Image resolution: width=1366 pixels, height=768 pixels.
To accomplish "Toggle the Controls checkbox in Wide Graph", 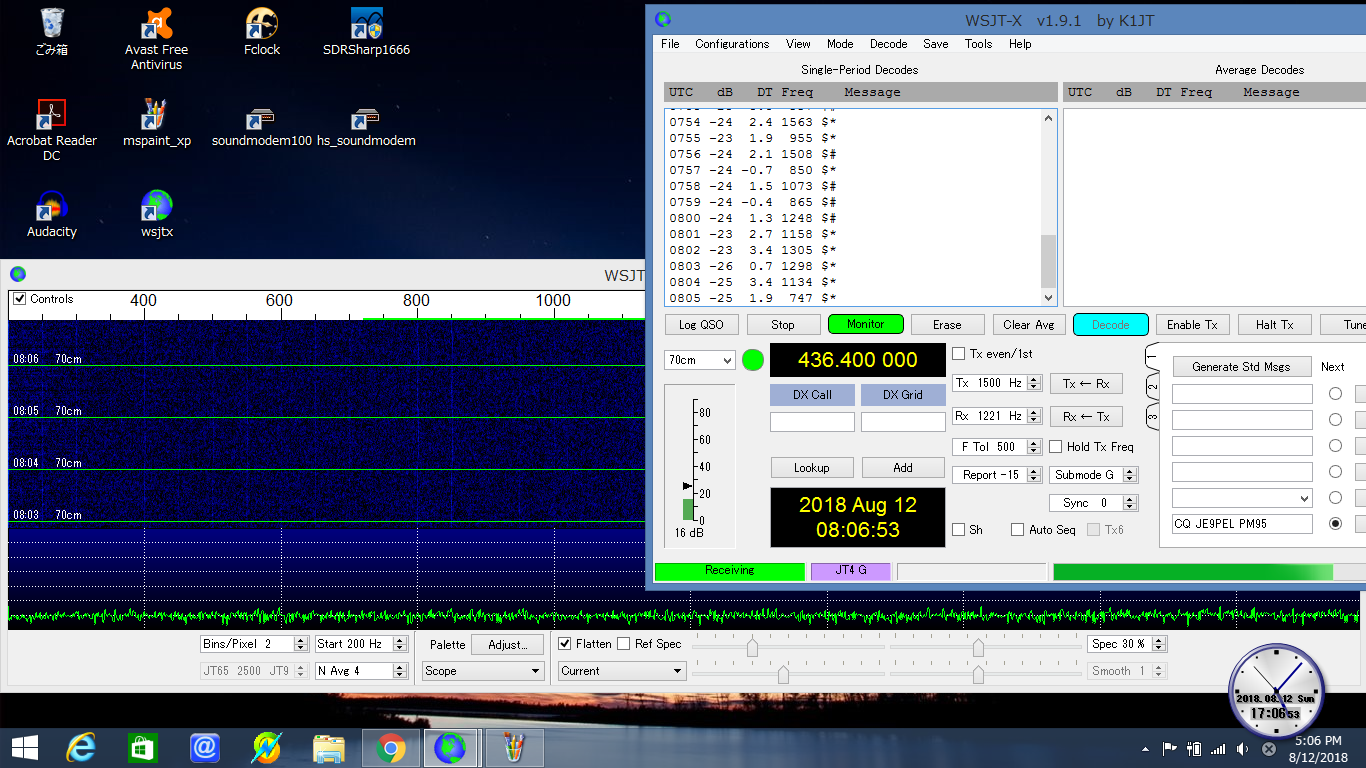I will click(19, 299).
